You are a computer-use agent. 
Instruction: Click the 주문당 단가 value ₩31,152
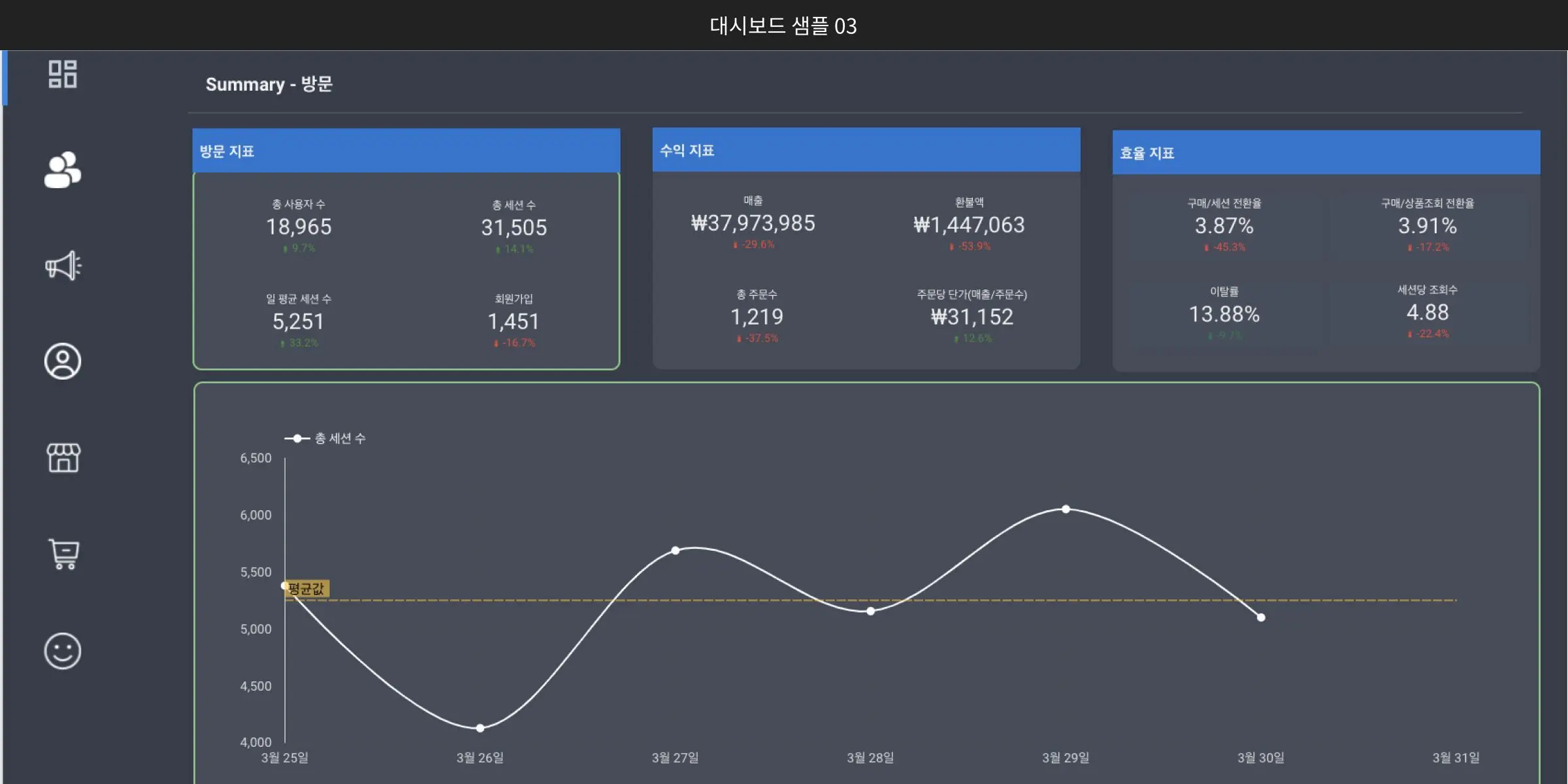[x=972, y=317]
